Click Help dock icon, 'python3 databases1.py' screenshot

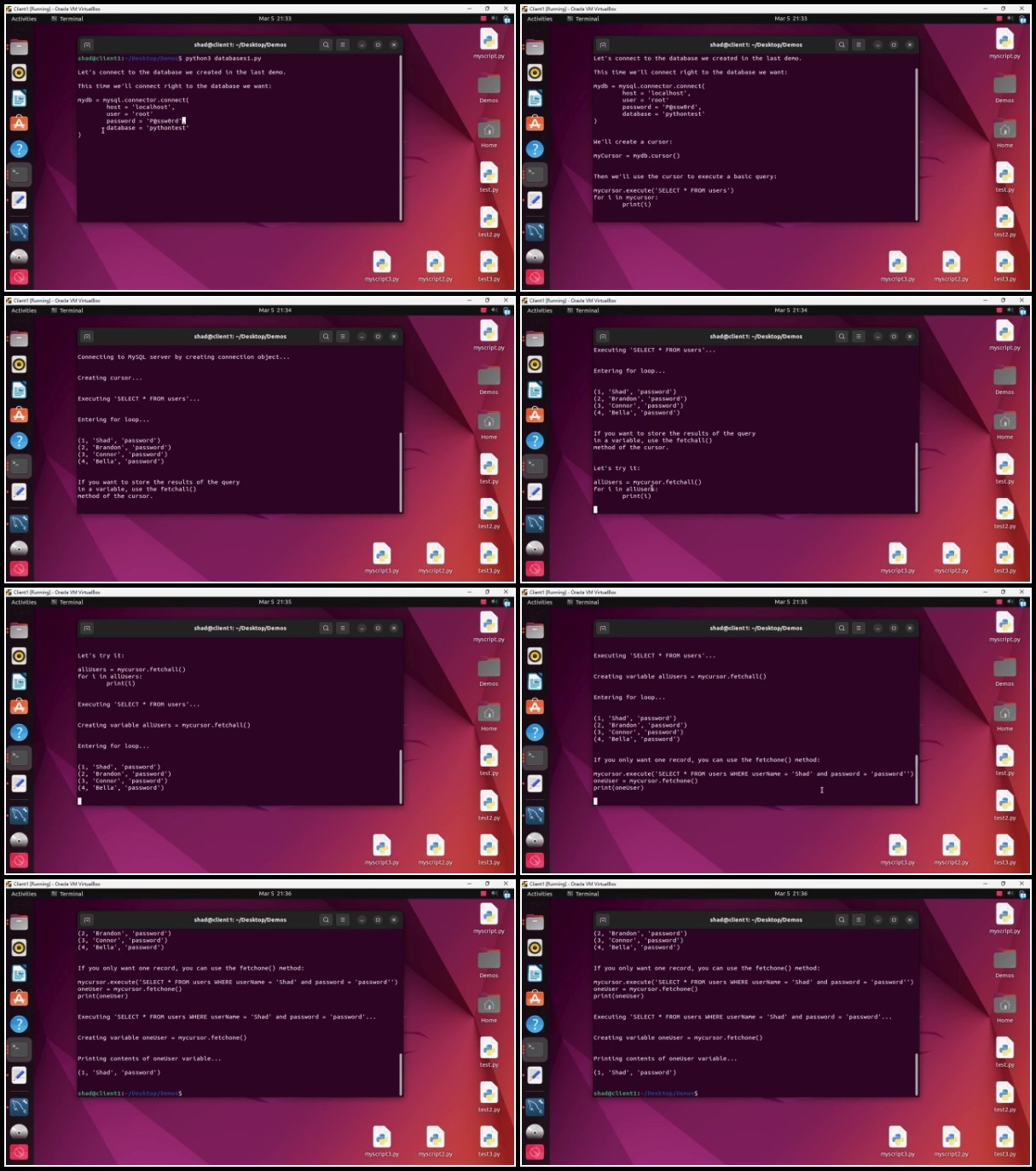coord(19,149)
